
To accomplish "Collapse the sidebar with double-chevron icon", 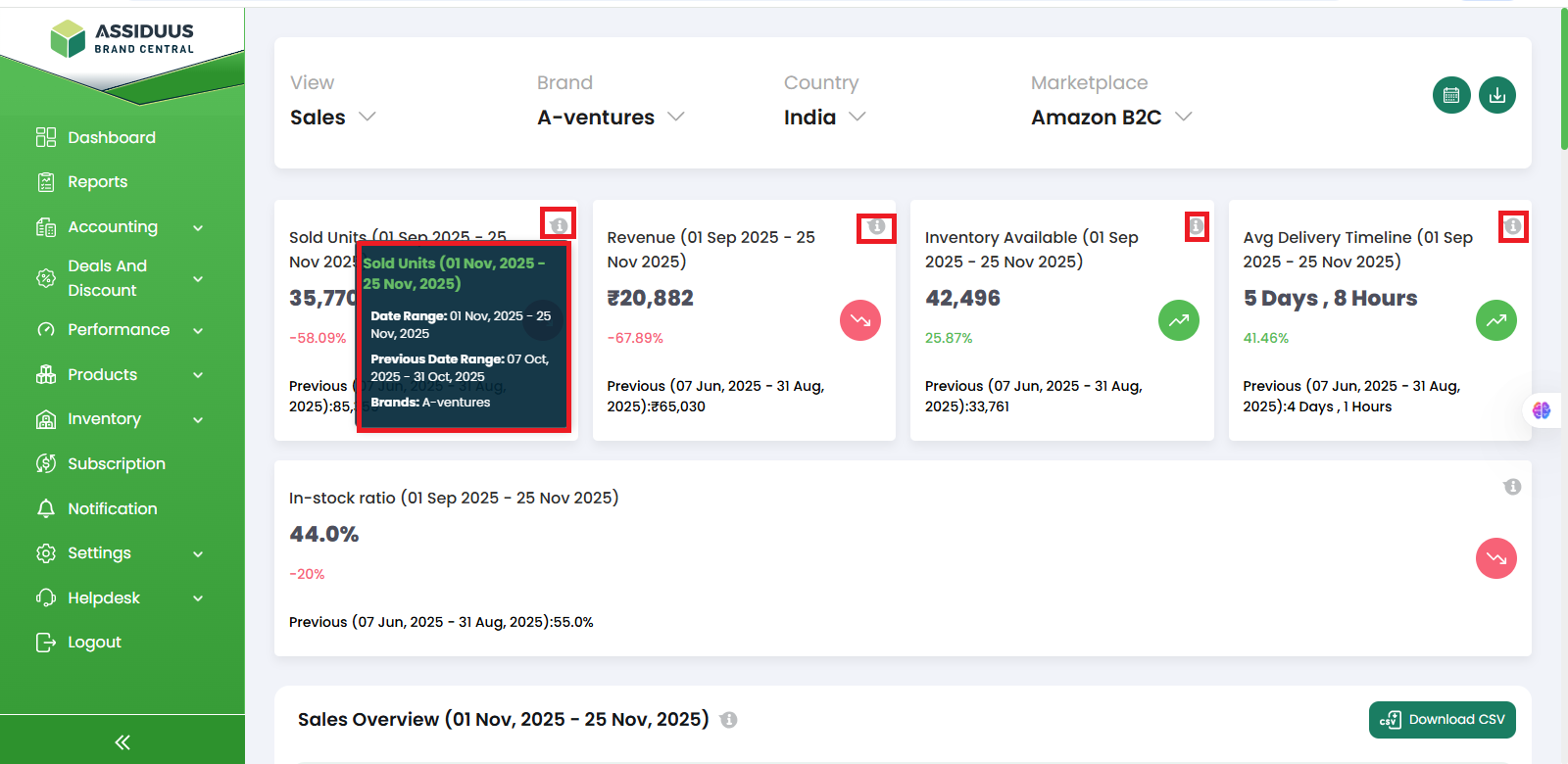I will 122,742.
